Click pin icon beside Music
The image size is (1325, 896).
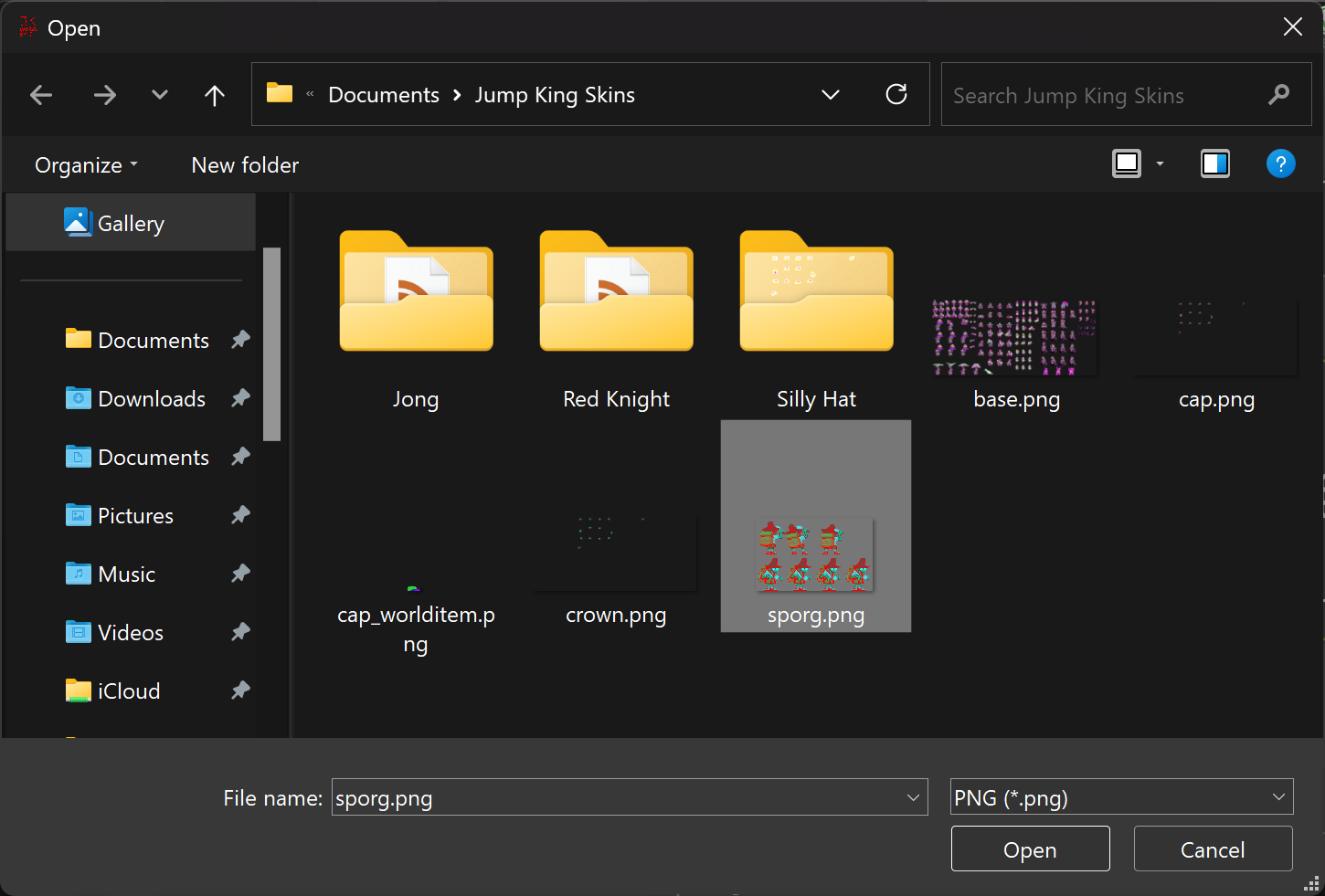tap(240, 574)
